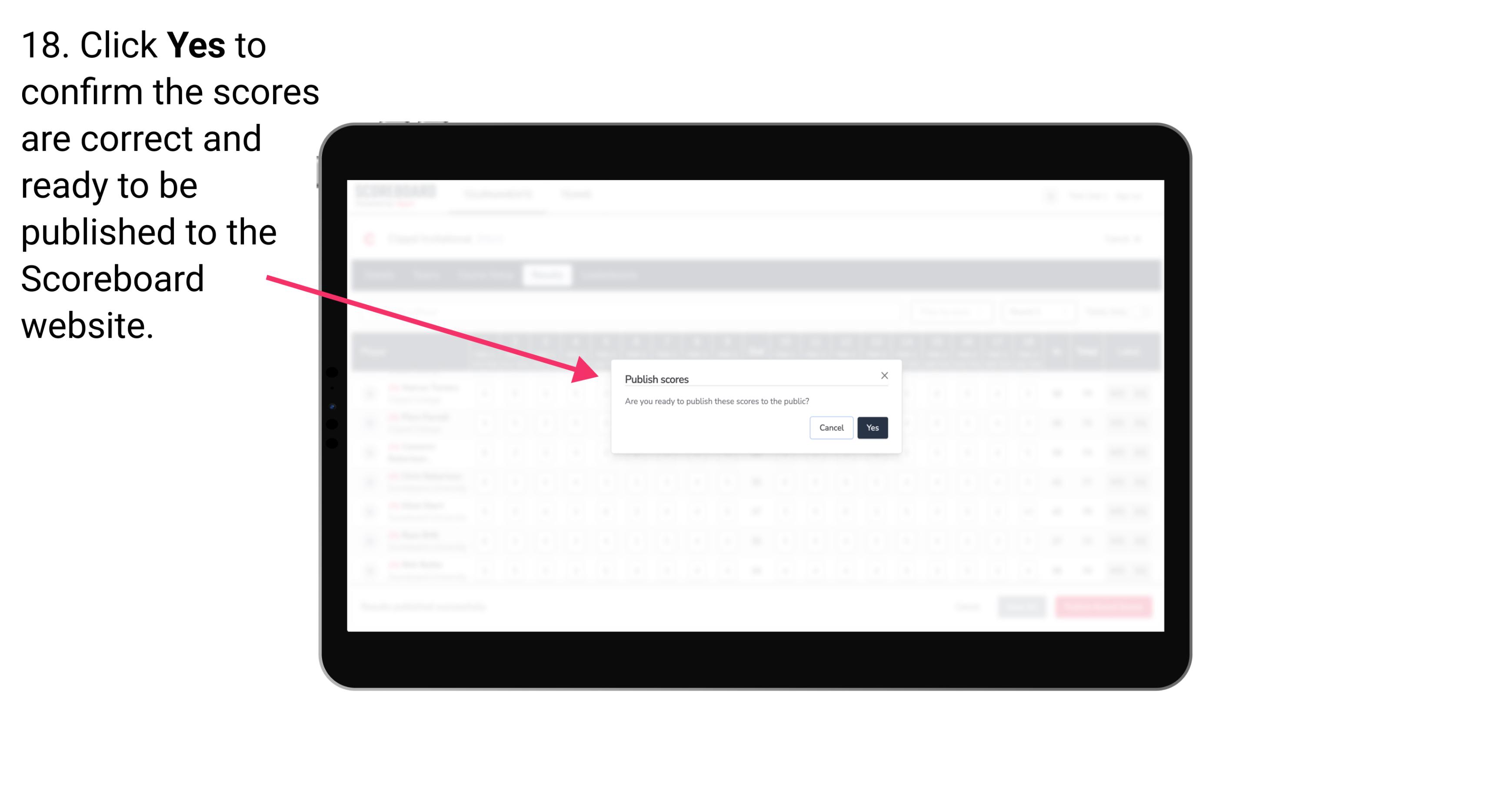Click the Publish scores dialog header

tap(656, 378)
